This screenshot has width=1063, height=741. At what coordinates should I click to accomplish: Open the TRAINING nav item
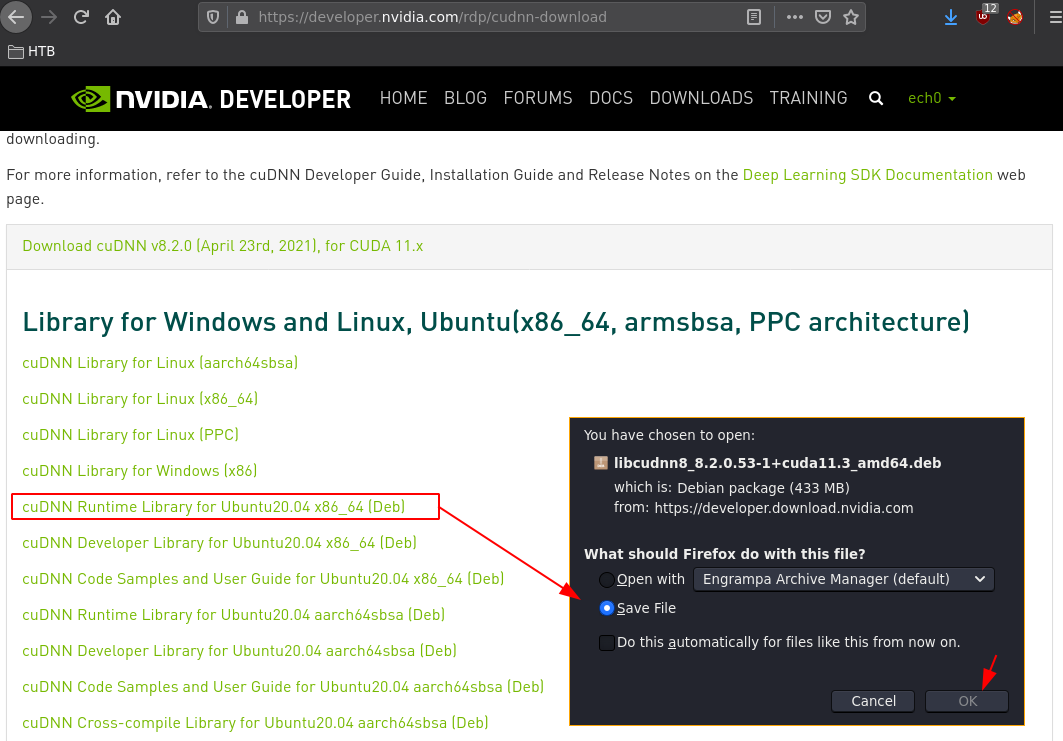(x=808, y=98)
